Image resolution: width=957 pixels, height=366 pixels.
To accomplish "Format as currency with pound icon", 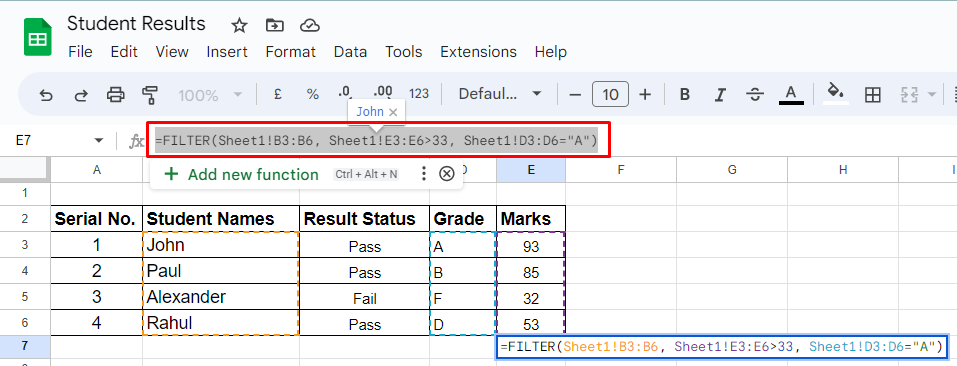I will pos(278,94).
